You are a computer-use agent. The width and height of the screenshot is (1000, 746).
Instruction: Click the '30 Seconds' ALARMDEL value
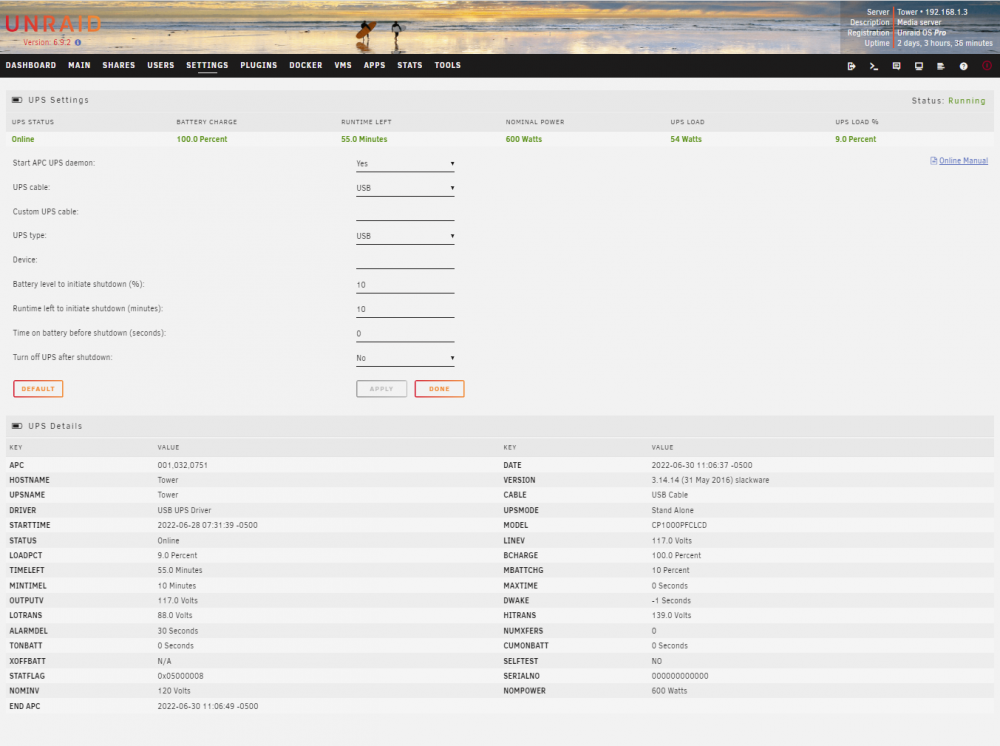tap(178, 631)
